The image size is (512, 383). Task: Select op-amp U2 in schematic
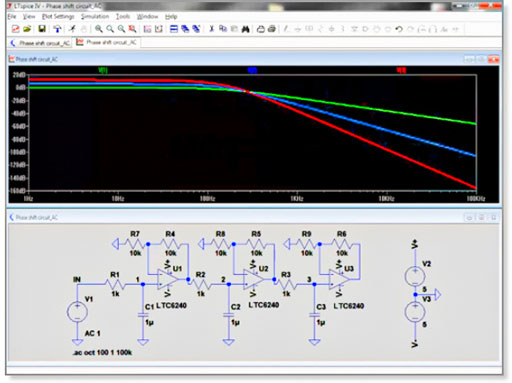pyautogui.click(x=253, y=279)
